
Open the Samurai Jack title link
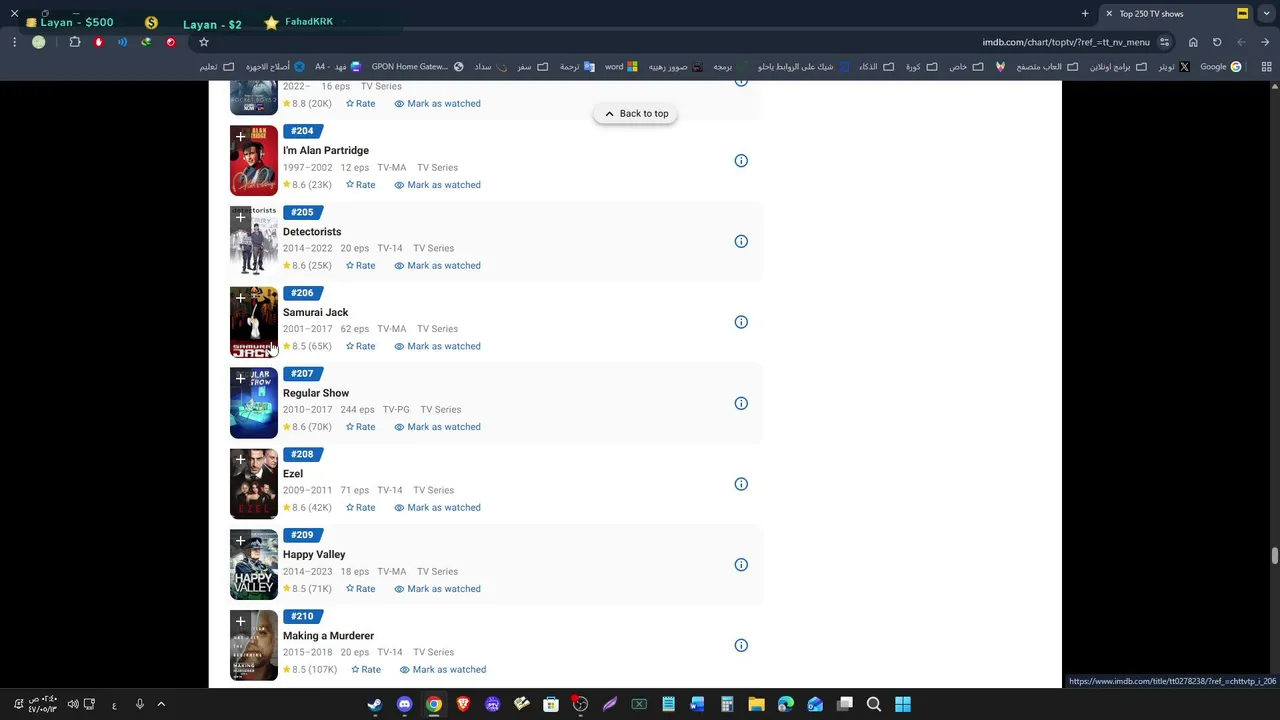pos(315,312)
